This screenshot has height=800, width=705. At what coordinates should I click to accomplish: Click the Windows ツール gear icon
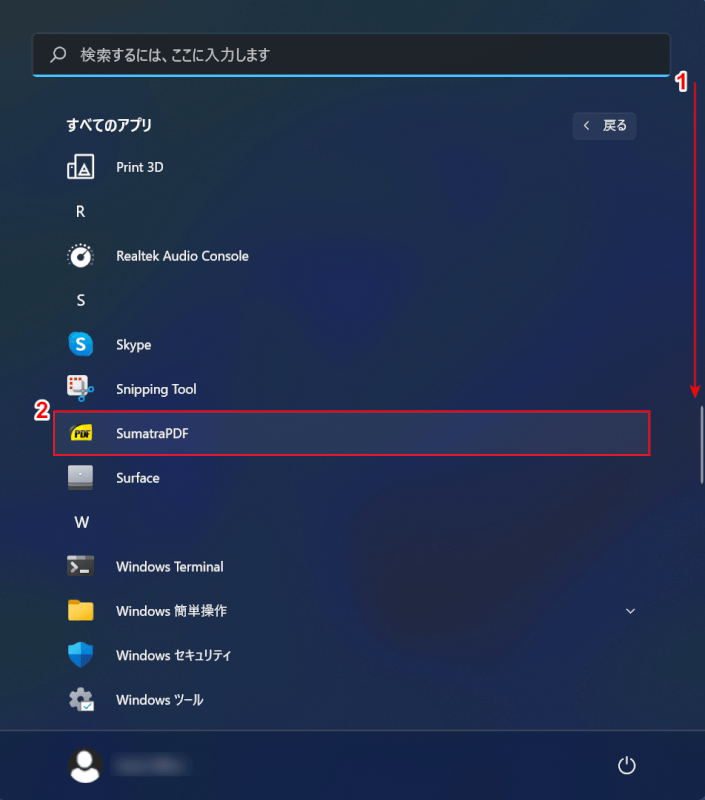coord(81,699)
